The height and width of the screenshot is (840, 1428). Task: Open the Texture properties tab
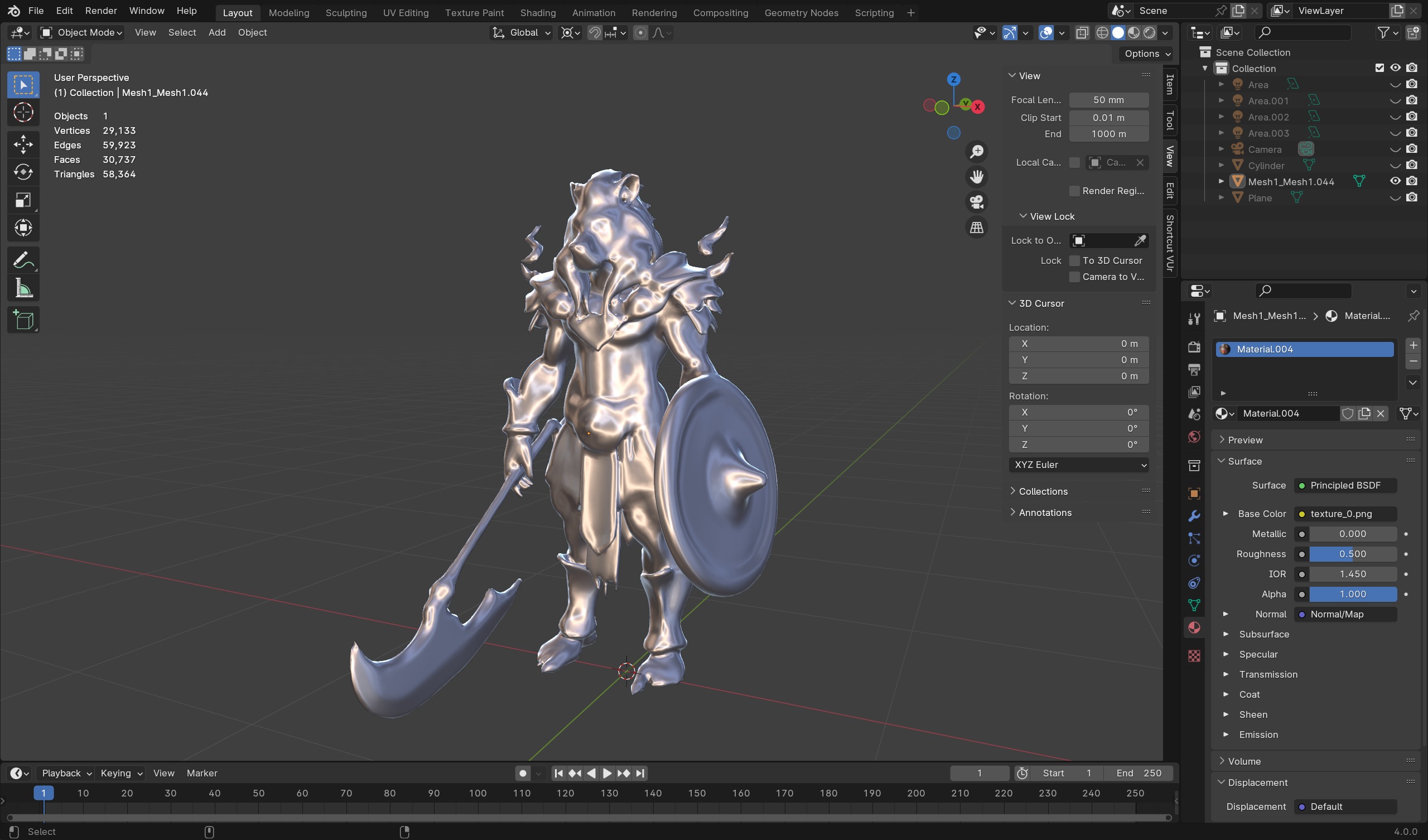[x=1194, y=656]
